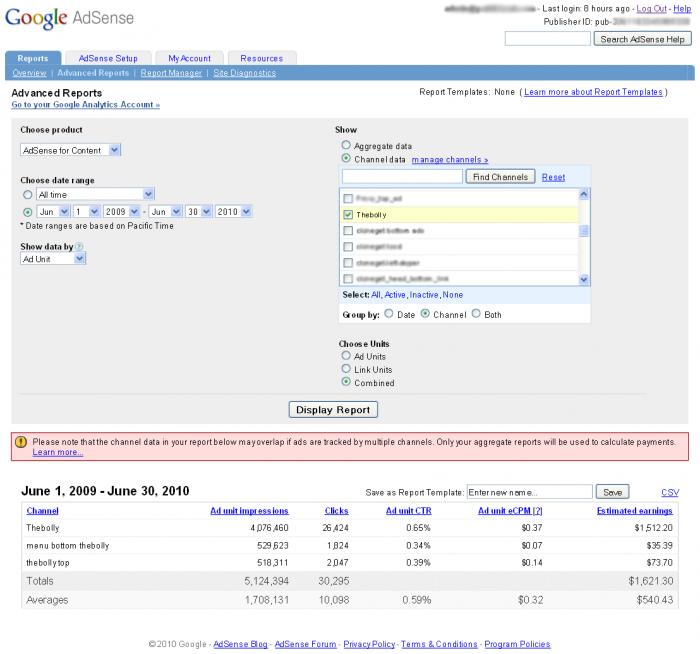The image size is (700, 654).
Task: Select the Link Units radio option
Action: tap(346, 369)
